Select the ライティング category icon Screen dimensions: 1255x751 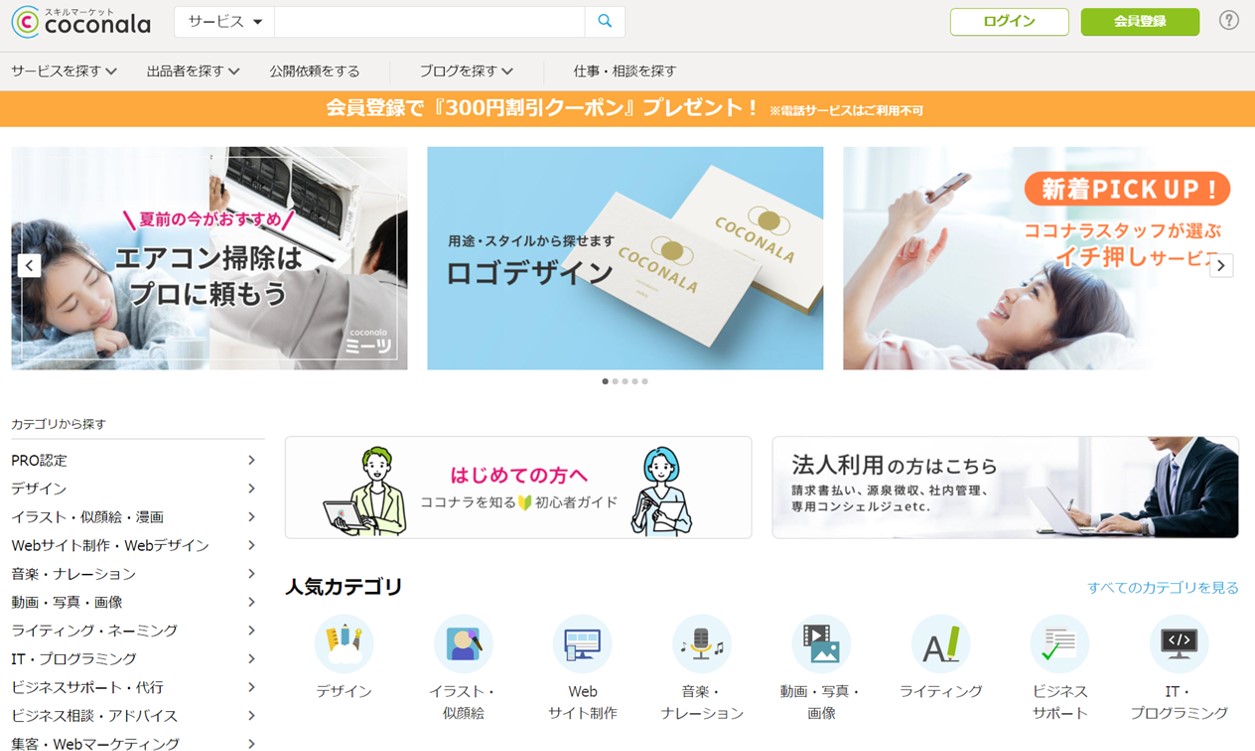point(941,644)
